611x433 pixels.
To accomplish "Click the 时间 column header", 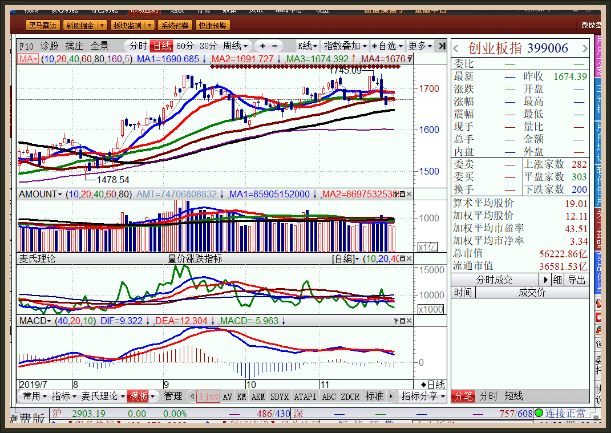I will point(463,292).
